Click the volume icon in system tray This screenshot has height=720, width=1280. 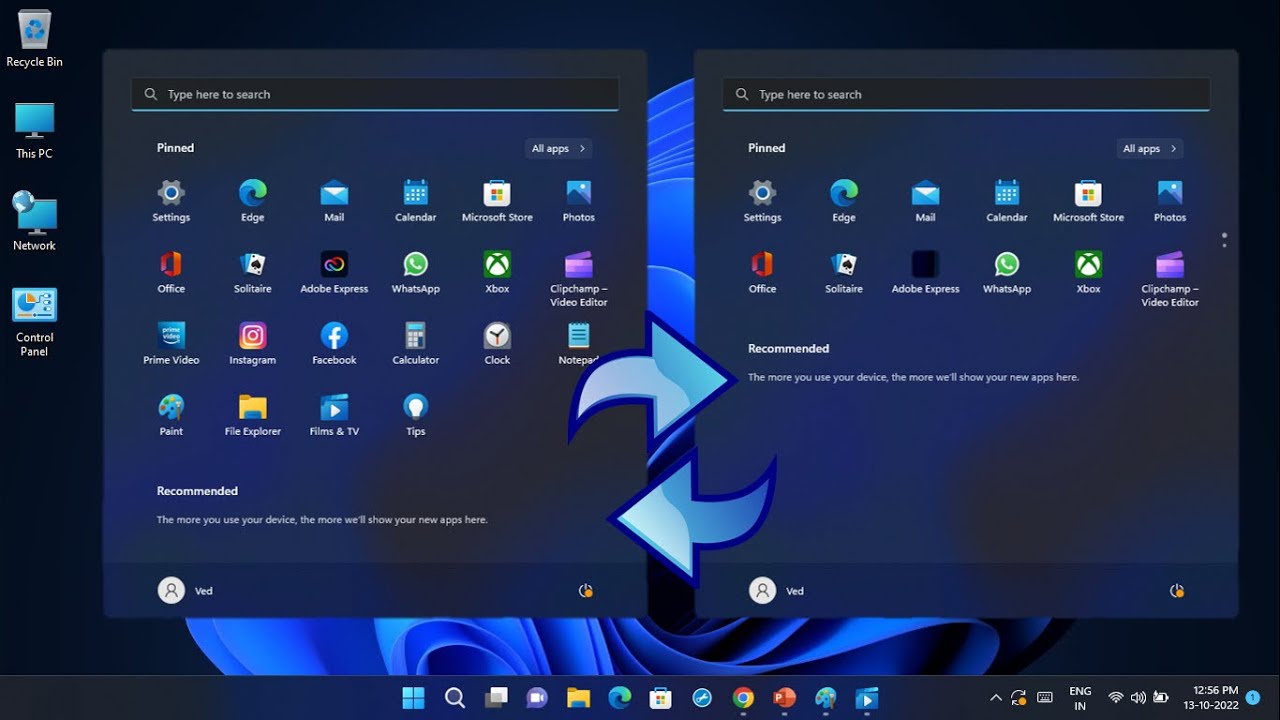point(1138,698)
